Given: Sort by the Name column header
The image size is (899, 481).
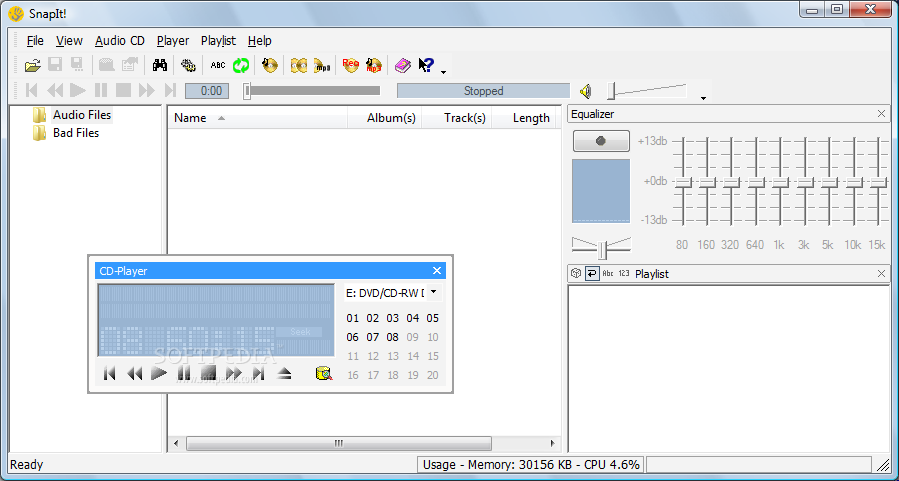Looking at the screenshot, I should click(x=257, y=118).
